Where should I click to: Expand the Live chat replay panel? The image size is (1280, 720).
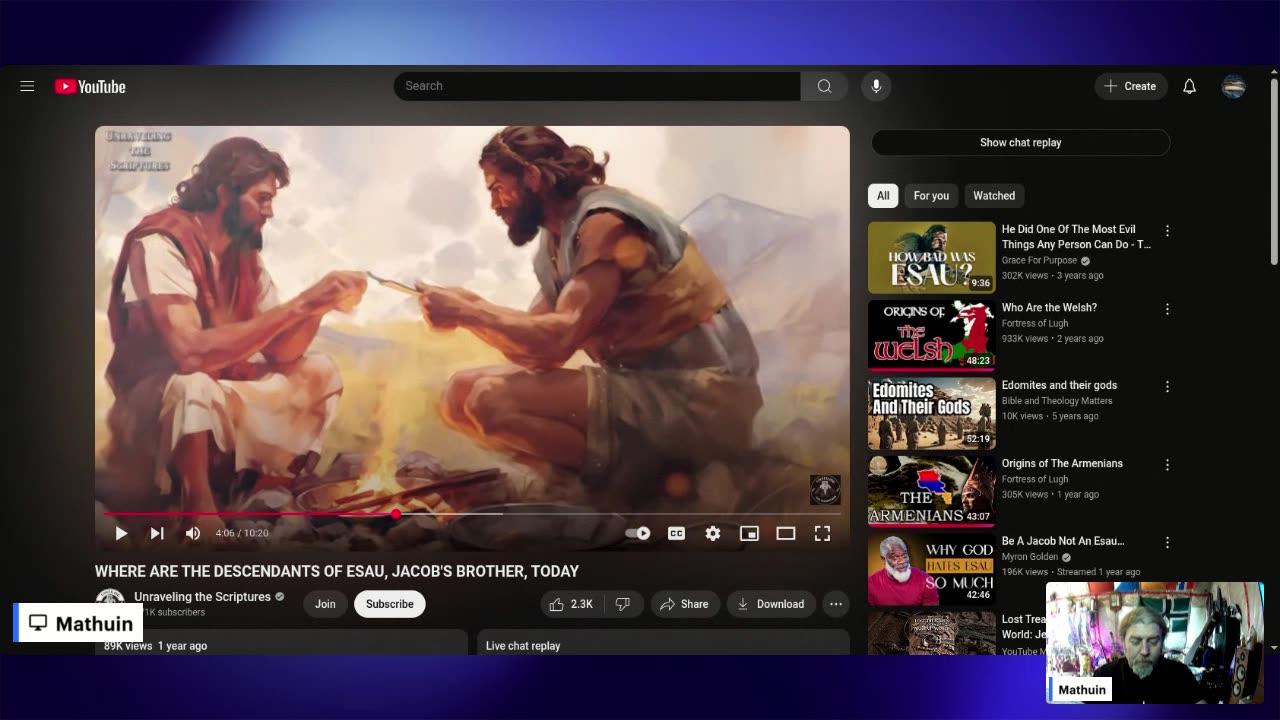[x=663, y=642]
